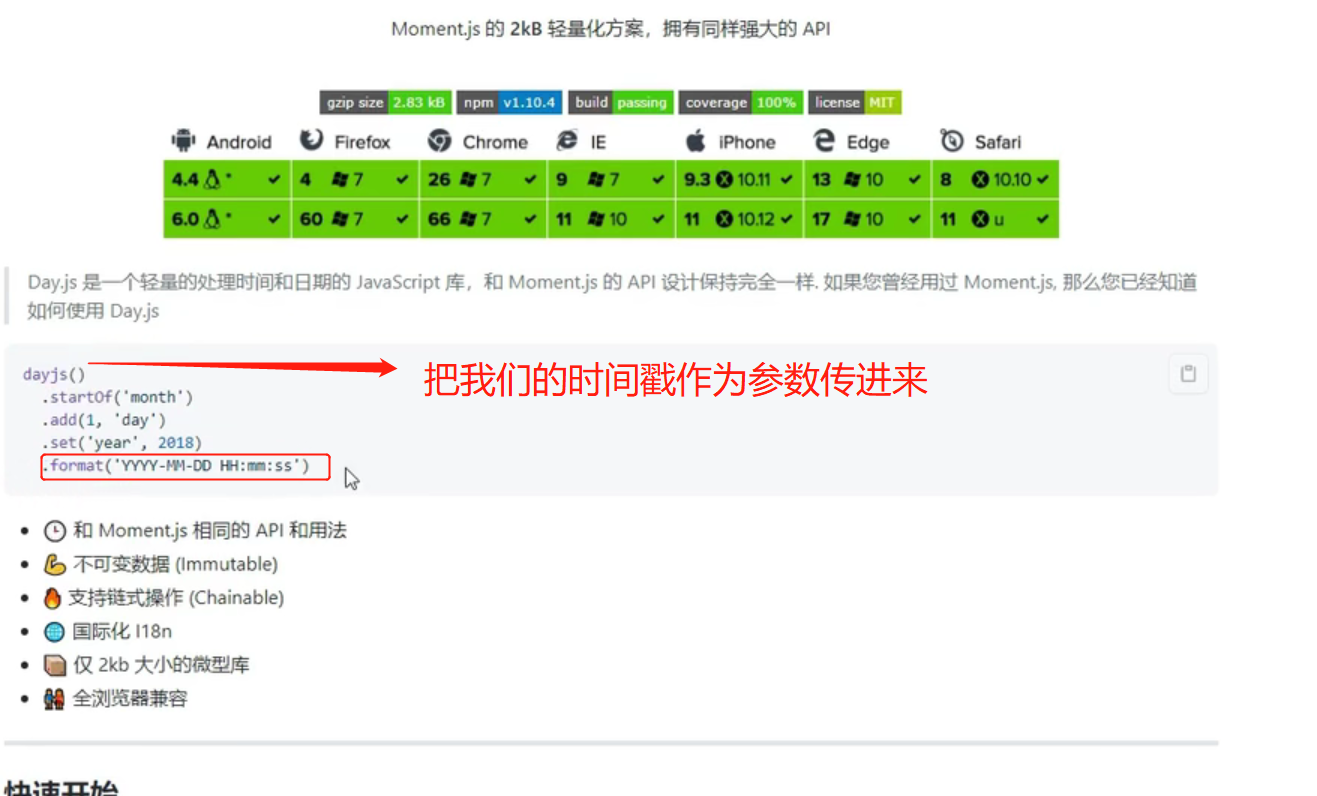The image size is (1317, 796).
Task: Click the clock emoji before Moment.js API
Action: [x=54, y=531]
